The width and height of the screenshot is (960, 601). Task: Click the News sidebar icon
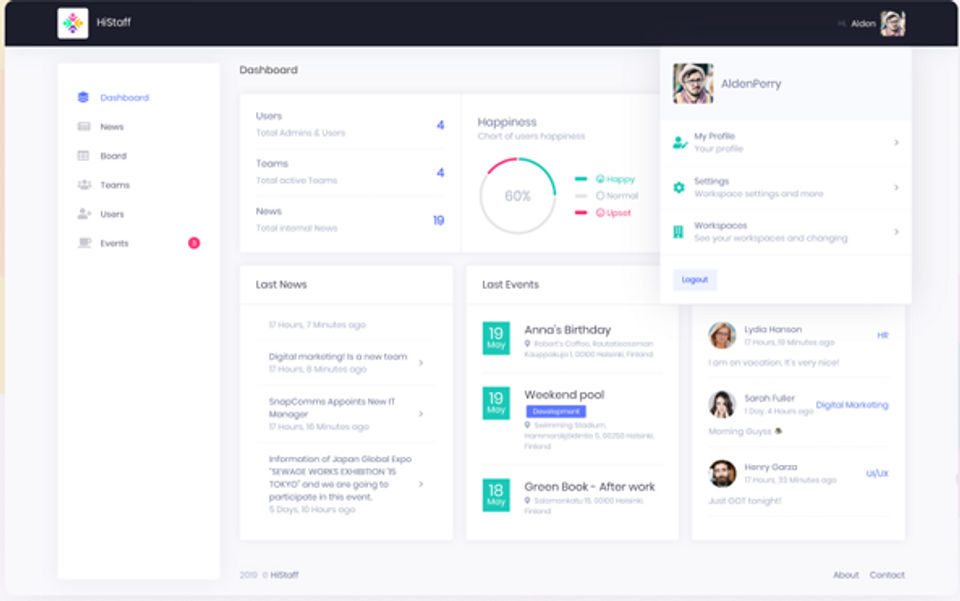(x=84, y=127)
